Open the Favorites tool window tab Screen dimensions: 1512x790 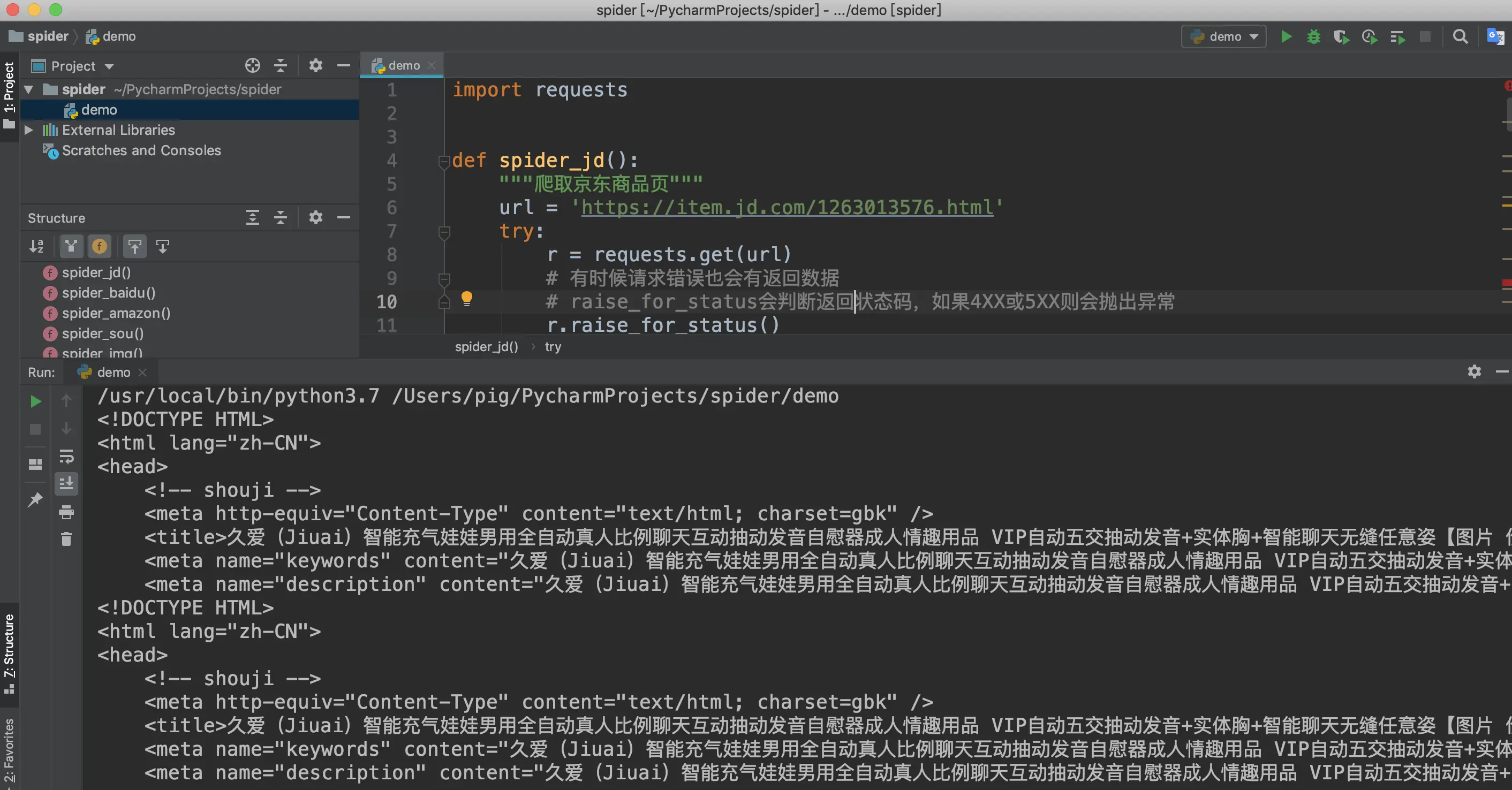[9, 751]
